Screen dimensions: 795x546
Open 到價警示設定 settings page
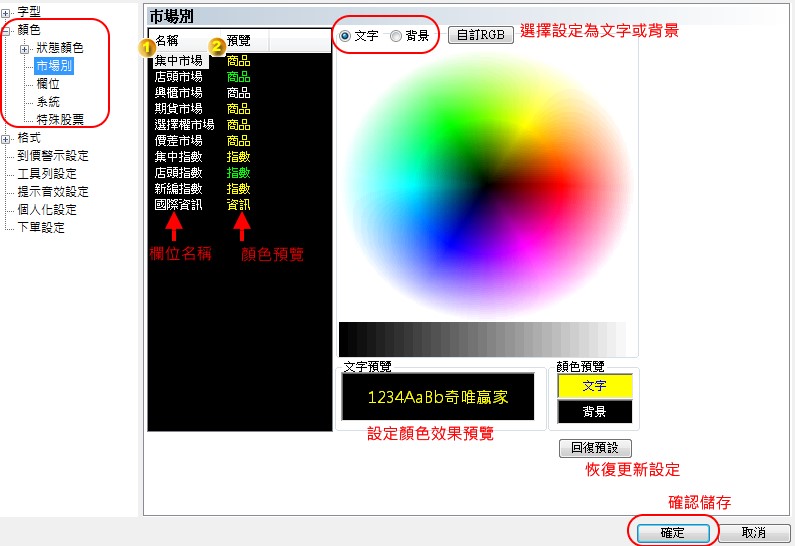(x=53, y=156)
